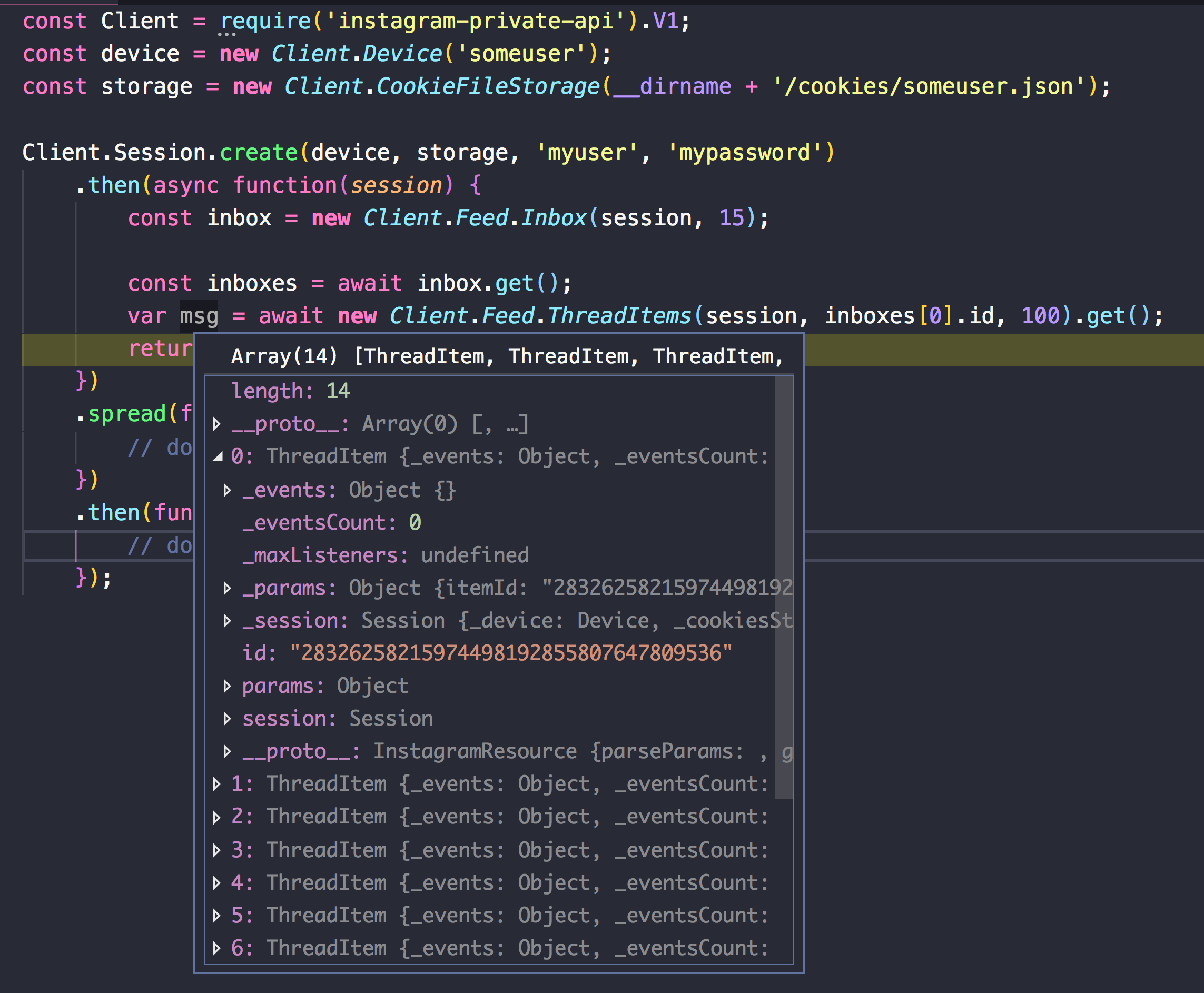Expand ThreadItem entry 1
This screenshot has height=993, width=1204.
click(216, 783)
